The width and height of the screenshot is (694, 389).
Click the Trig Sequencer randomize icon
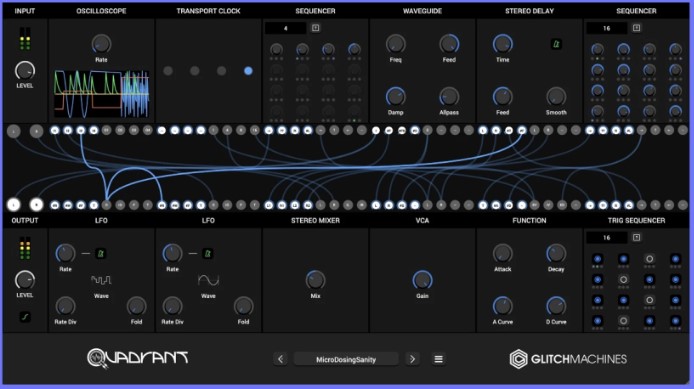[x=636, y=238]
